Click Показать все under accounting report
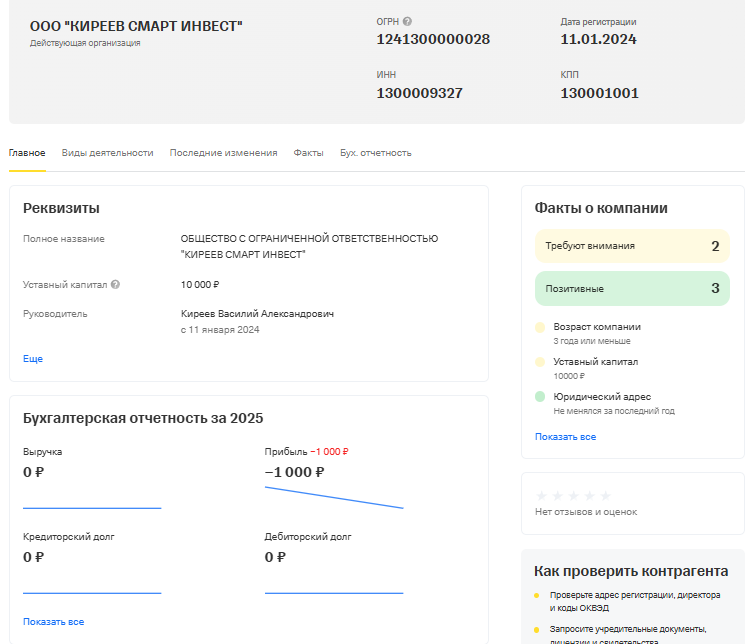 coord(54,622)
